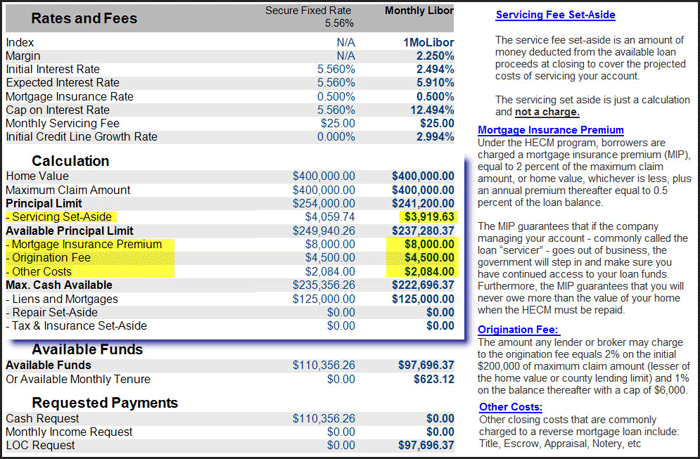This screenshot has width=700, height=459.
Task: Select the 2.250% margin value
Action: 435,56
